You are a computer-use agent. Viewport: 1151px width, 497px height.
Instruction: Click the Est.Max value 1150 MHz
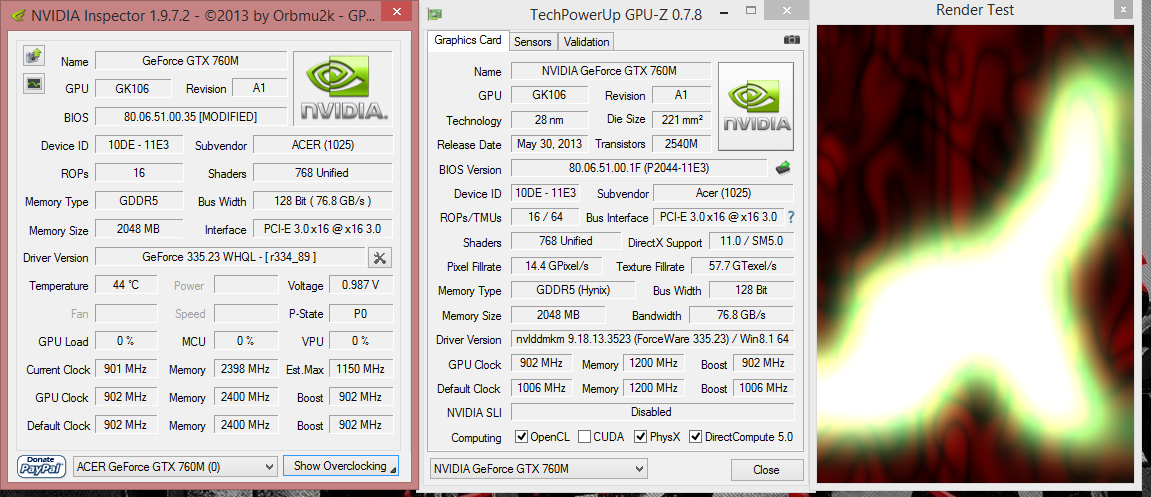(361, 369)
